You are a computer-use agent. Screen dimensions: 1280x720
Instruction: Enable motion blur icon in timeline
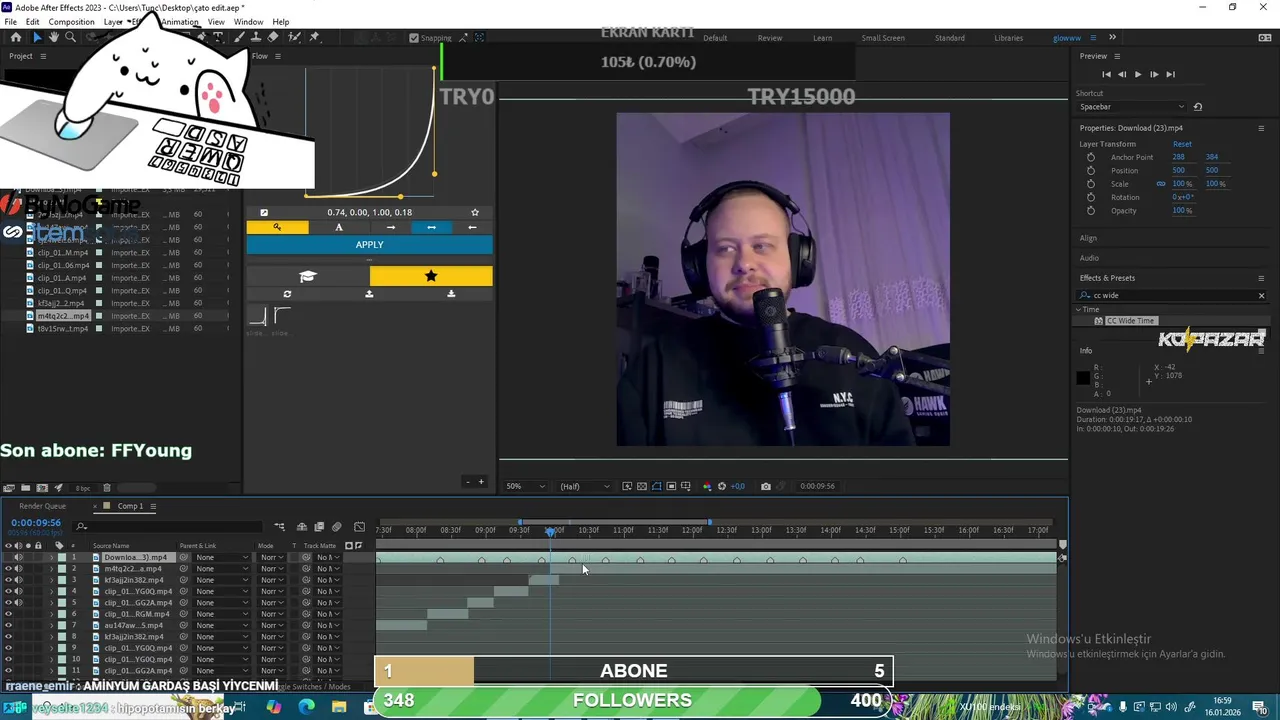(x=336, y=527)
